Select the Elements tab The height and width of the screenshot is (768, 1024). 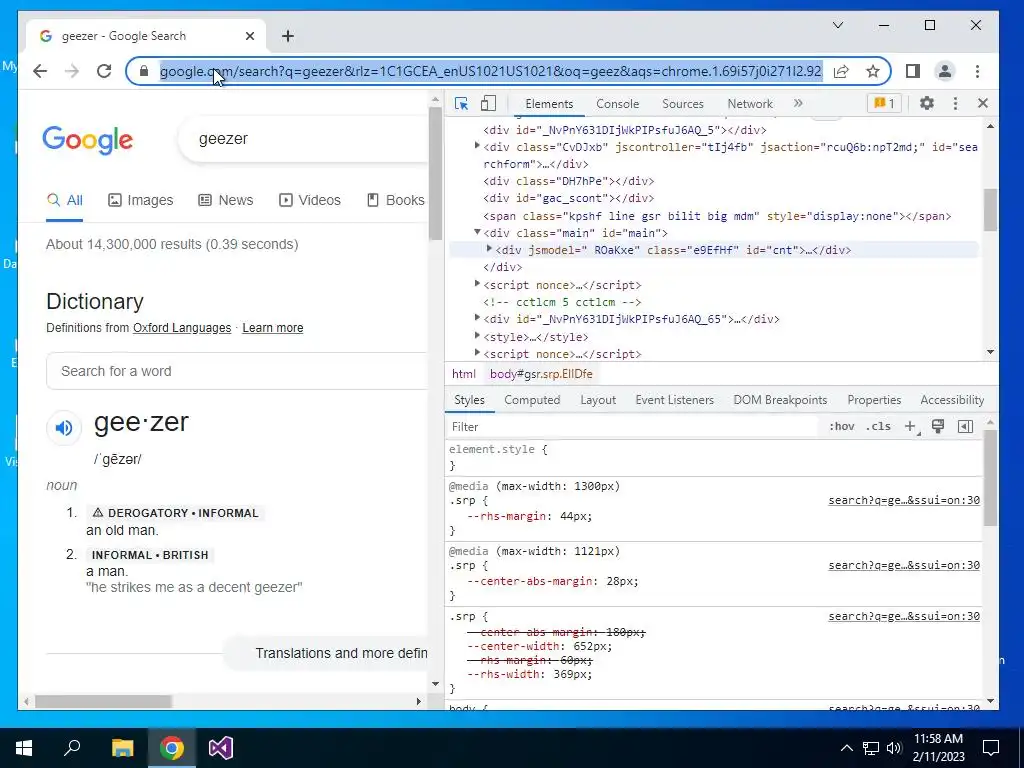click(549, 104)
